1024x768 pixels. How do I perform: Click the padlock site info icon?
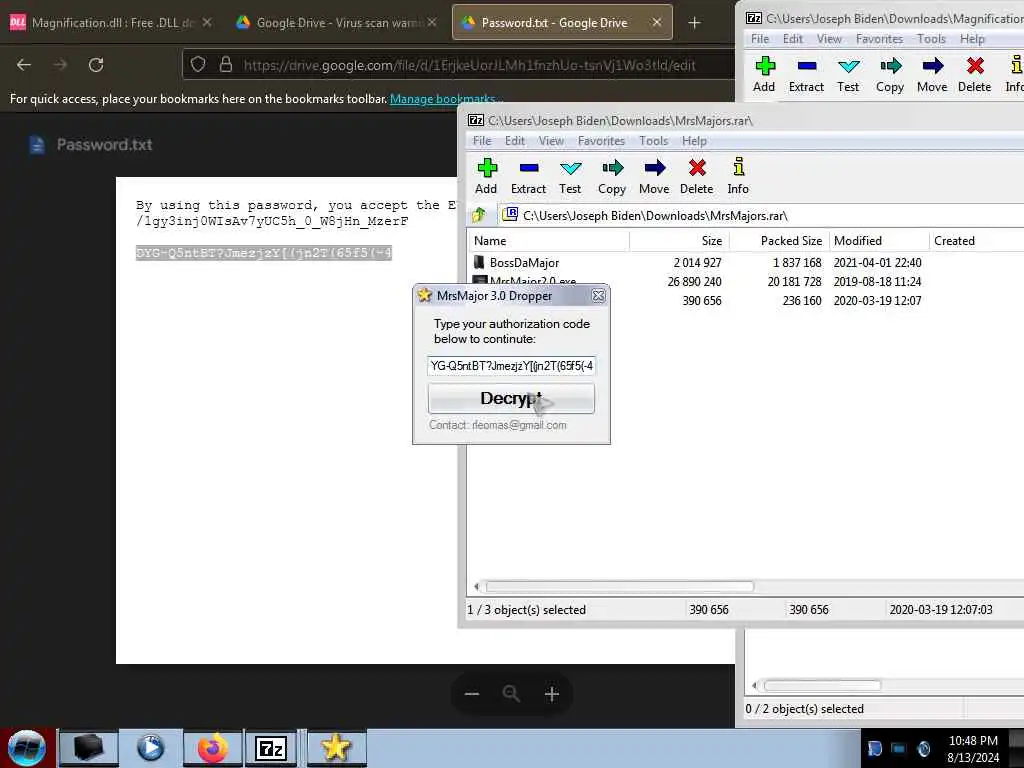coord(226,65)
